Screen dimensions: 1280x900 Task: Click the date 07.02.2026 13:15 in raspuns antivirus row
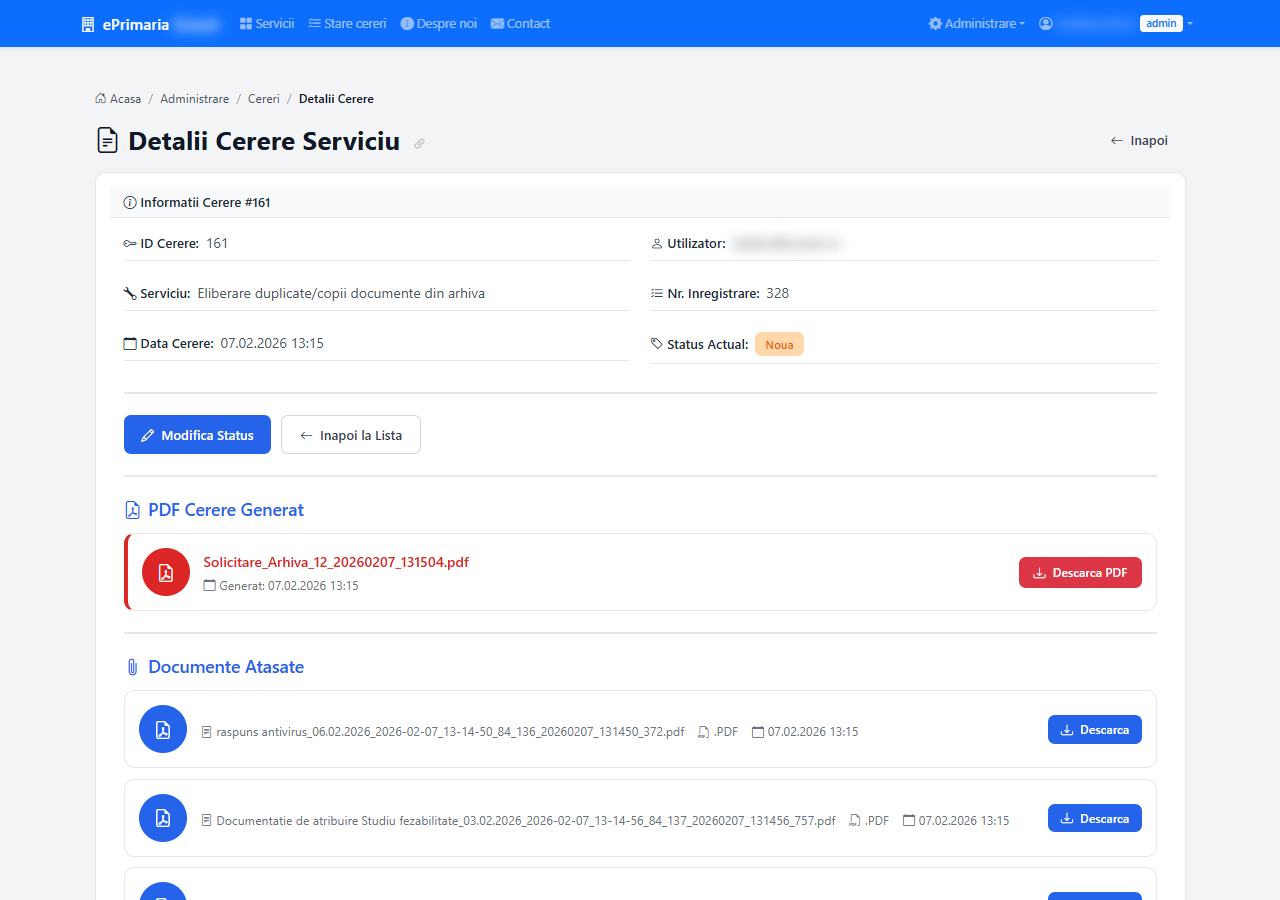[x=813, y=732]
